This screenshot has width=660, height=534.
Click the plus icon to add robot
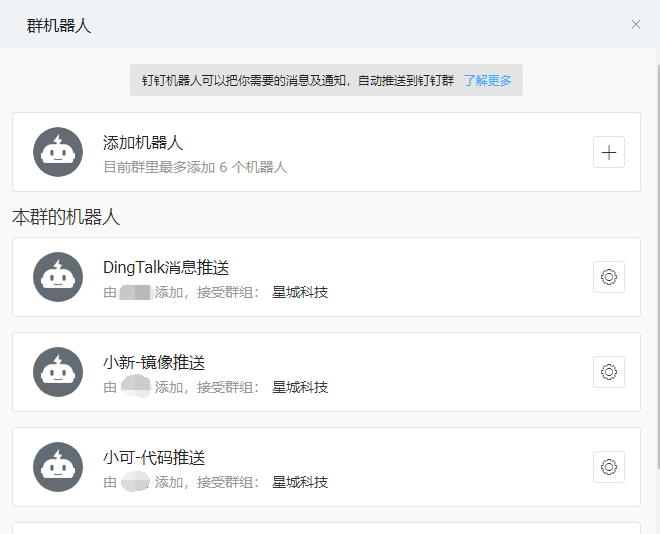click(609, 153)
